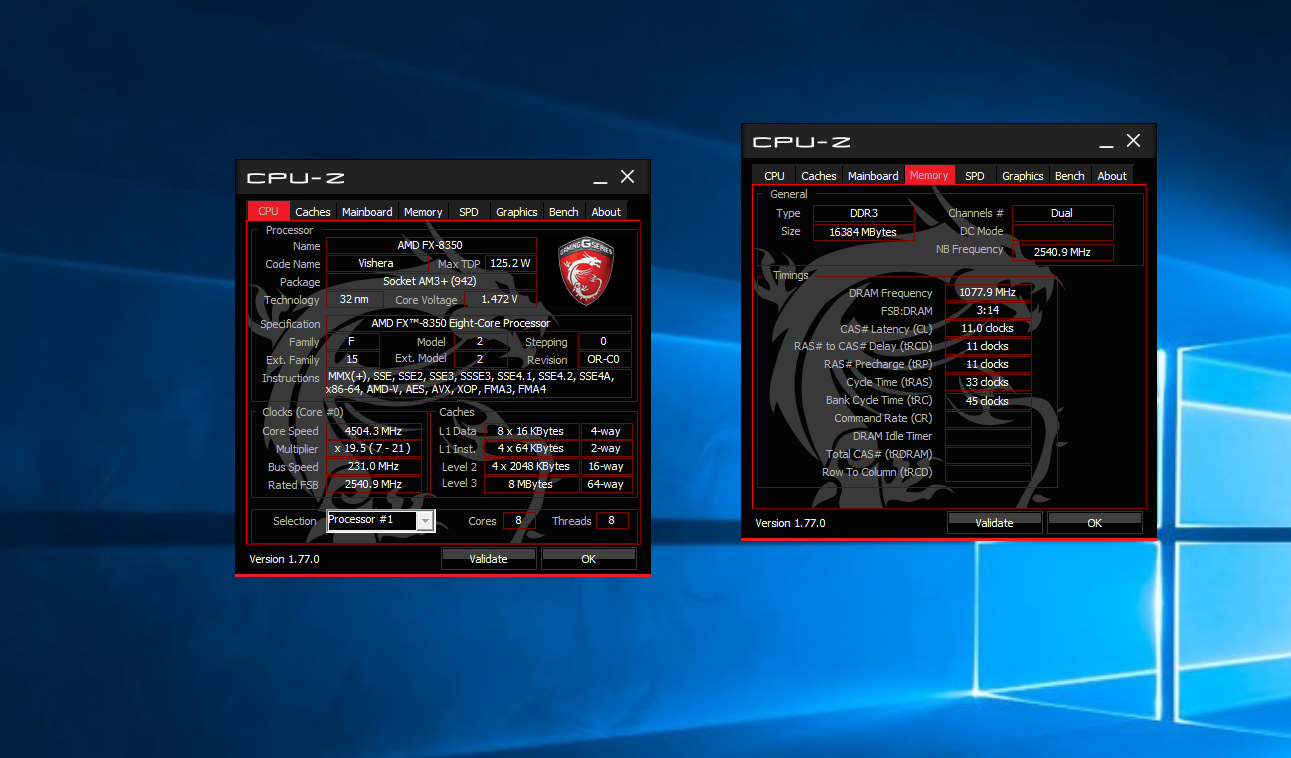The height and width of the screenshot is (758, 1291).
Task: Click the 45 clocks bank cycle time value
Action: coord(988,401)
